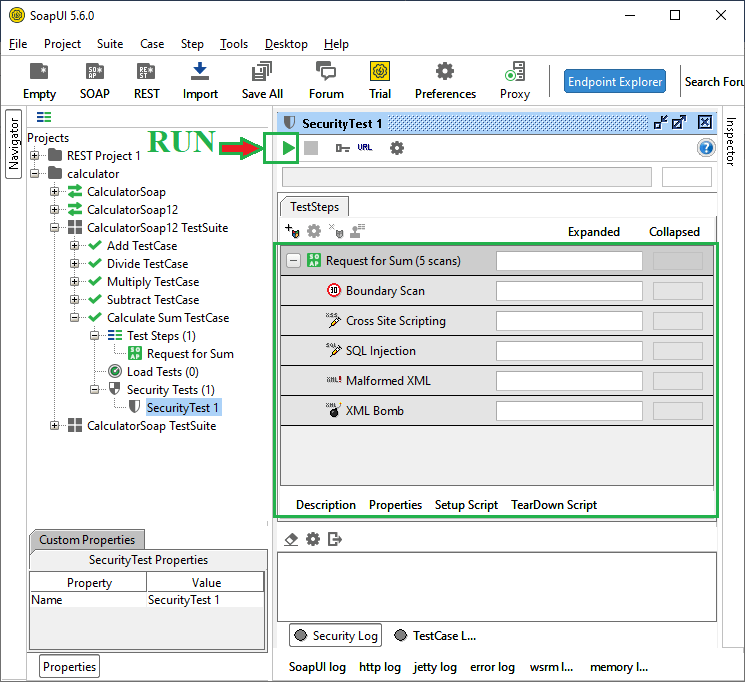Open the Setup Script tab
This screenshot has height=682, width=745.
pos(466,505)
